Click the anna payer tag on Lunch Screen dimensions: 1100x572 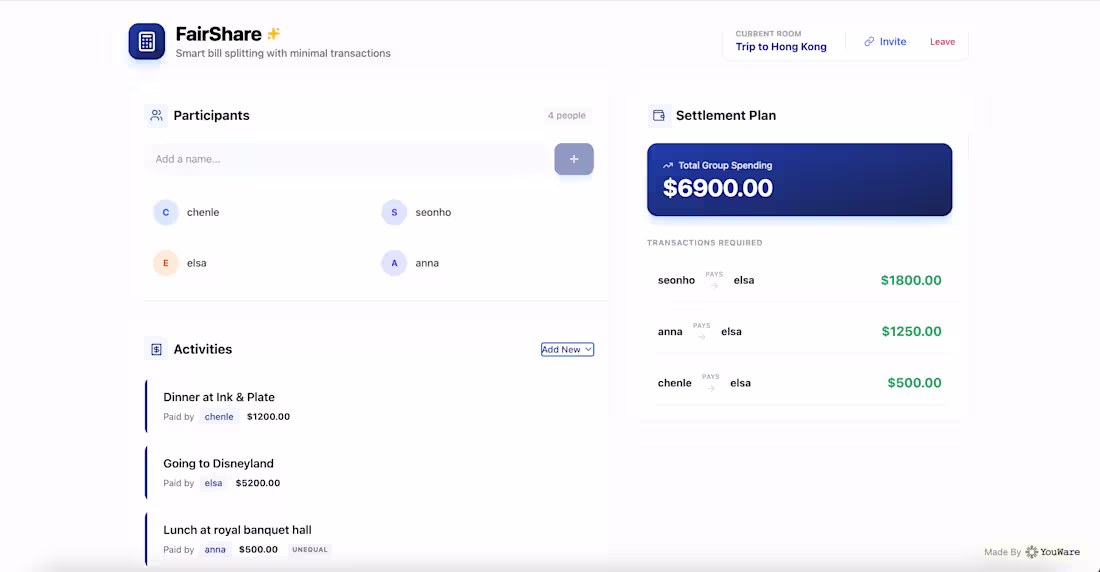coord(215,550)
